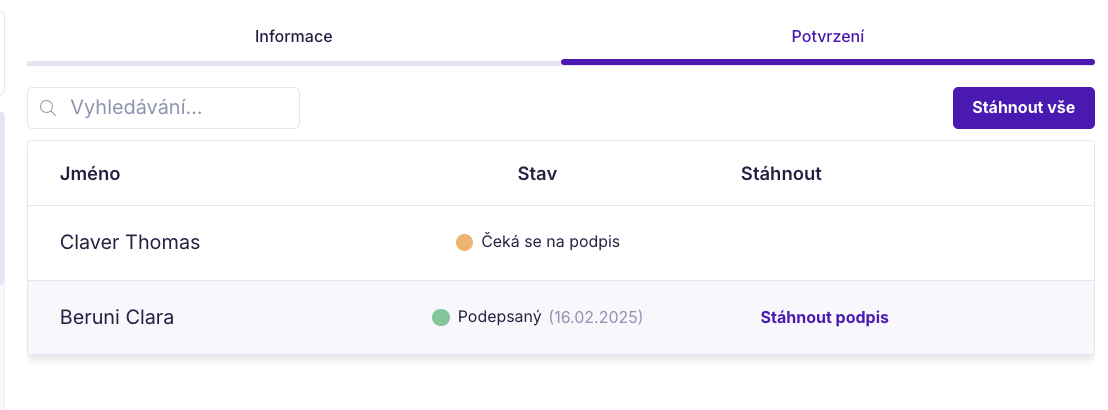Click the Jméno column header

pyautogui.click(x=90, y=174)
